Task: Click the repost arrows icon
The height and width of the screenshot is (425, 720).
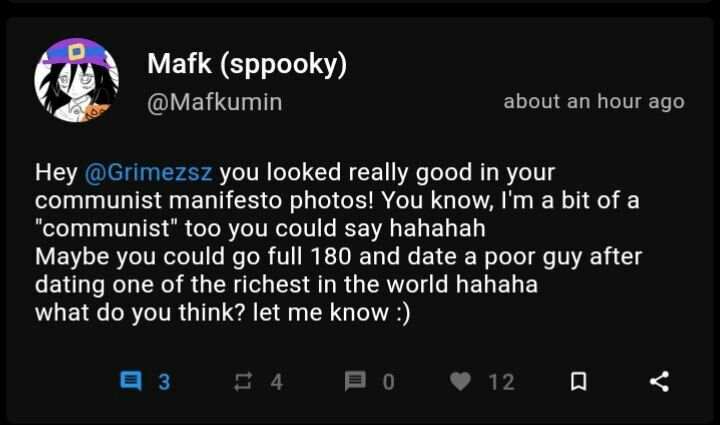Action: [x=243, y=381]
